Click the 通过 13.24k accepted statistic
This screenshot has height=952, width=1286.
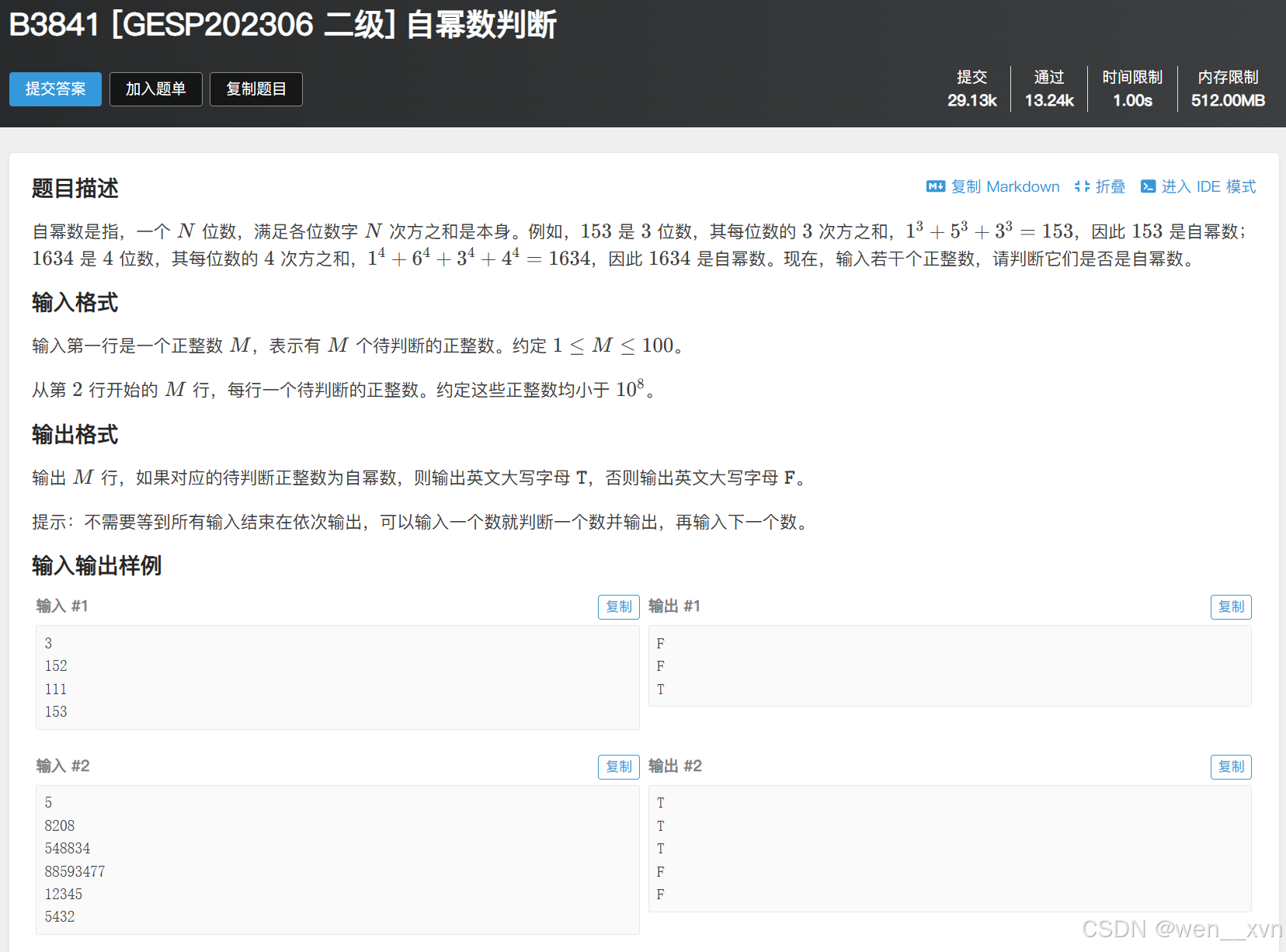click(1048, 89)
